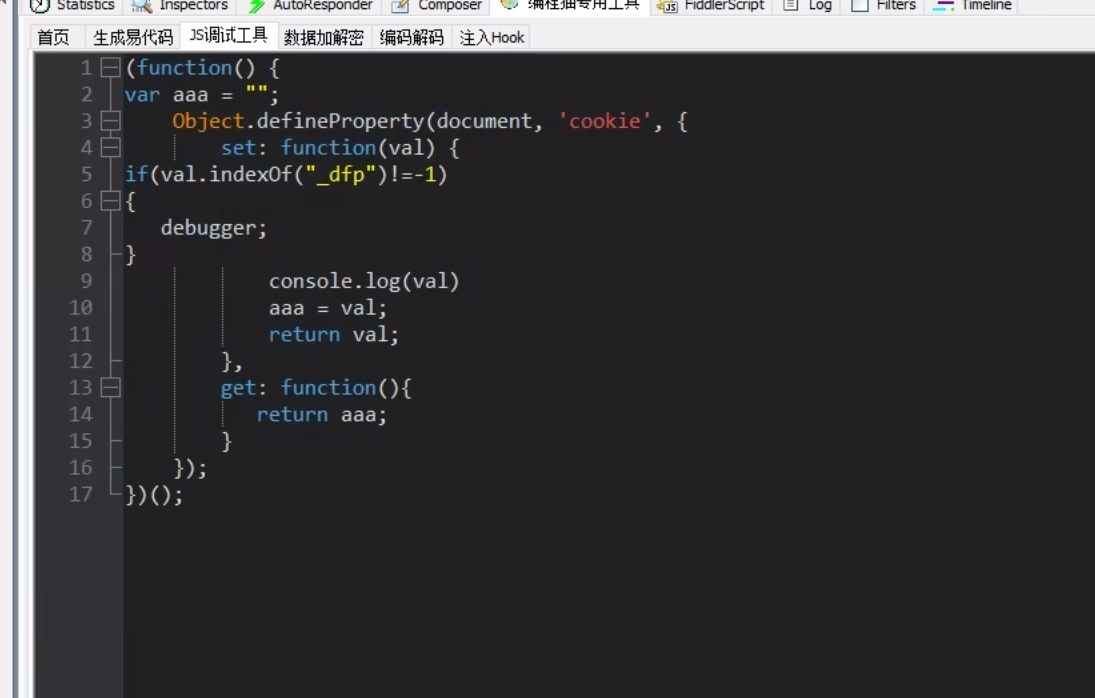Click the 'Object' keyword on line 3

pos(208,121)
